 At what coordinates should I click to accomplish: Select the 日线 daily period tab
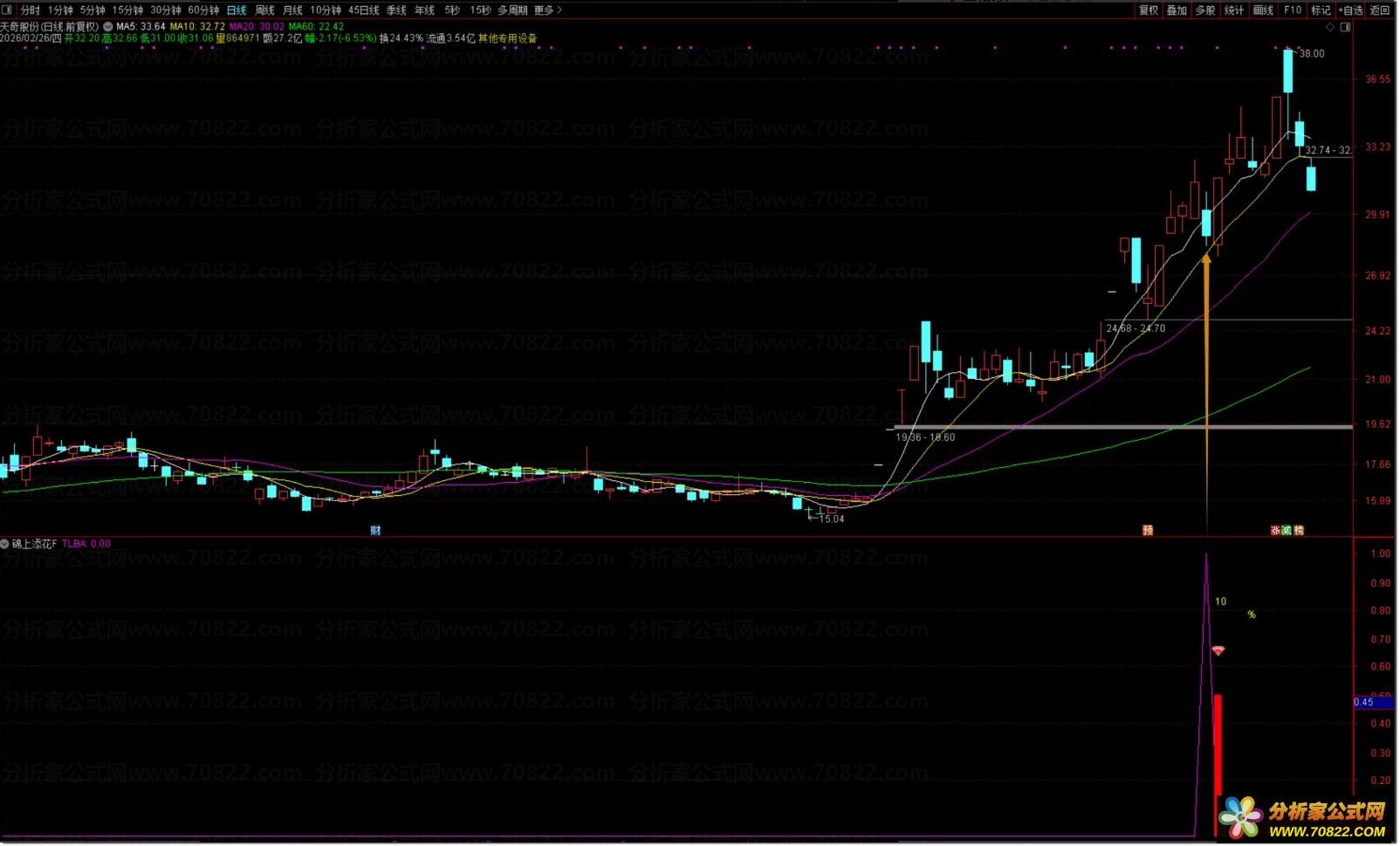pos(237,10)
